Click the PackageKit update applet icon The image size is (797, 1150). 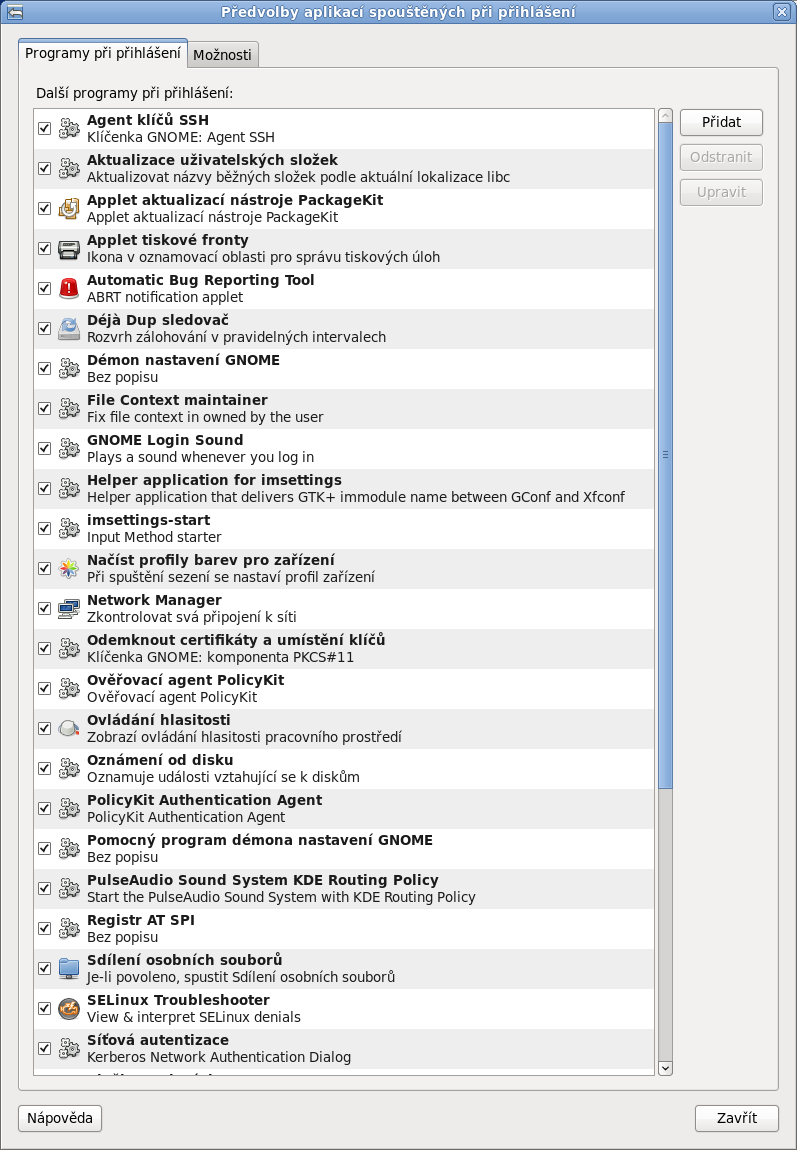[69, 208]
